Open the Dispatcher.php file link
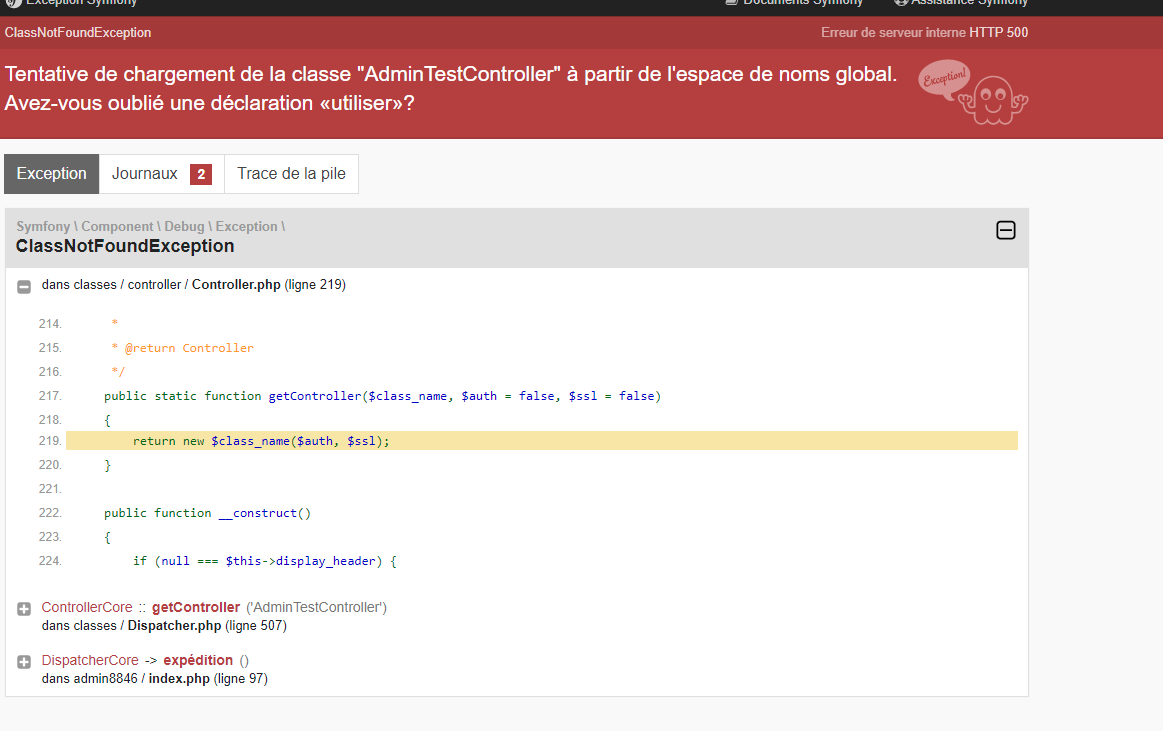The image size is (1163, 731). click(174, 626)
